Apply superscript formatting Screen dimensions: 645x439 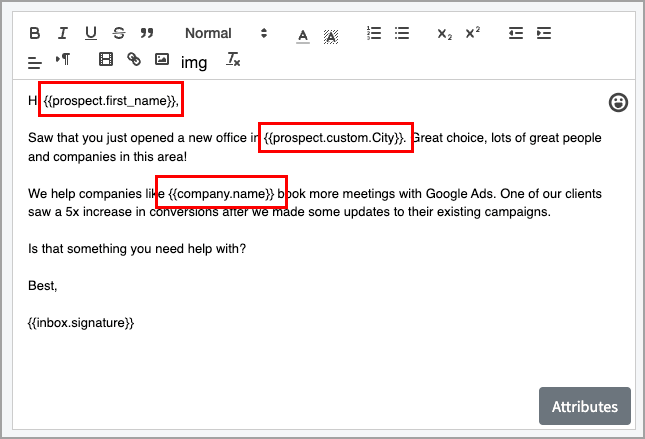(473, 33)
